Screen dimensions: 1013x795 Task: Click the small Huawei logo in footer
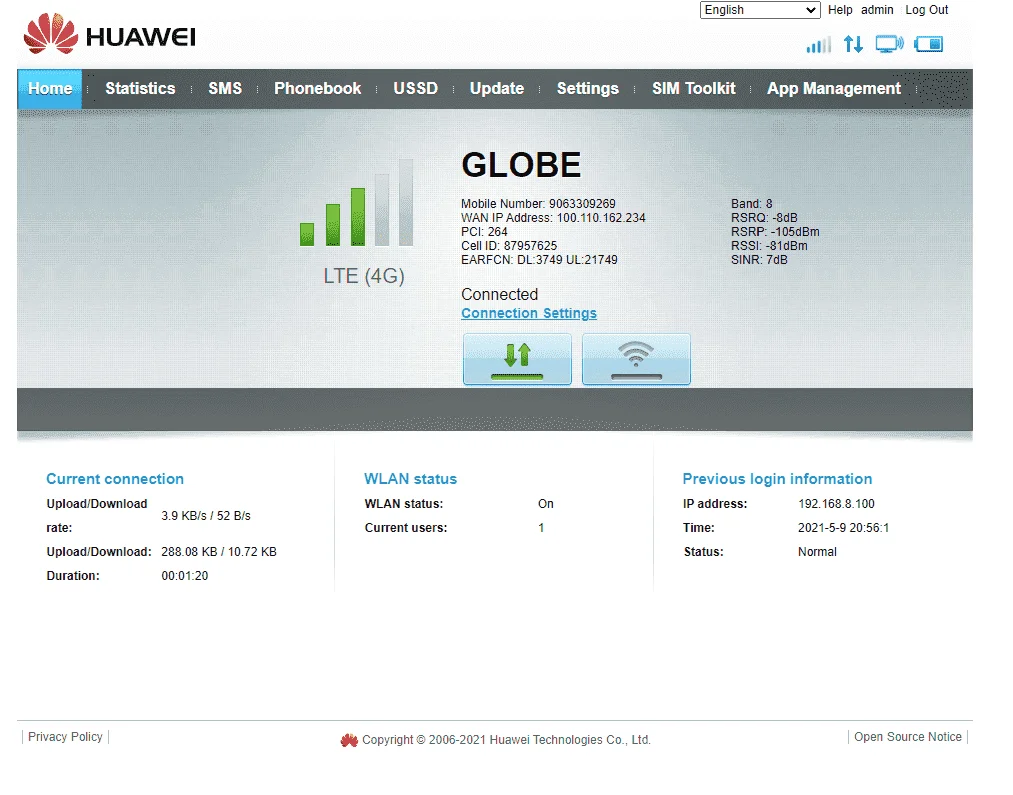pyautogui.click(x=349, y=740)
